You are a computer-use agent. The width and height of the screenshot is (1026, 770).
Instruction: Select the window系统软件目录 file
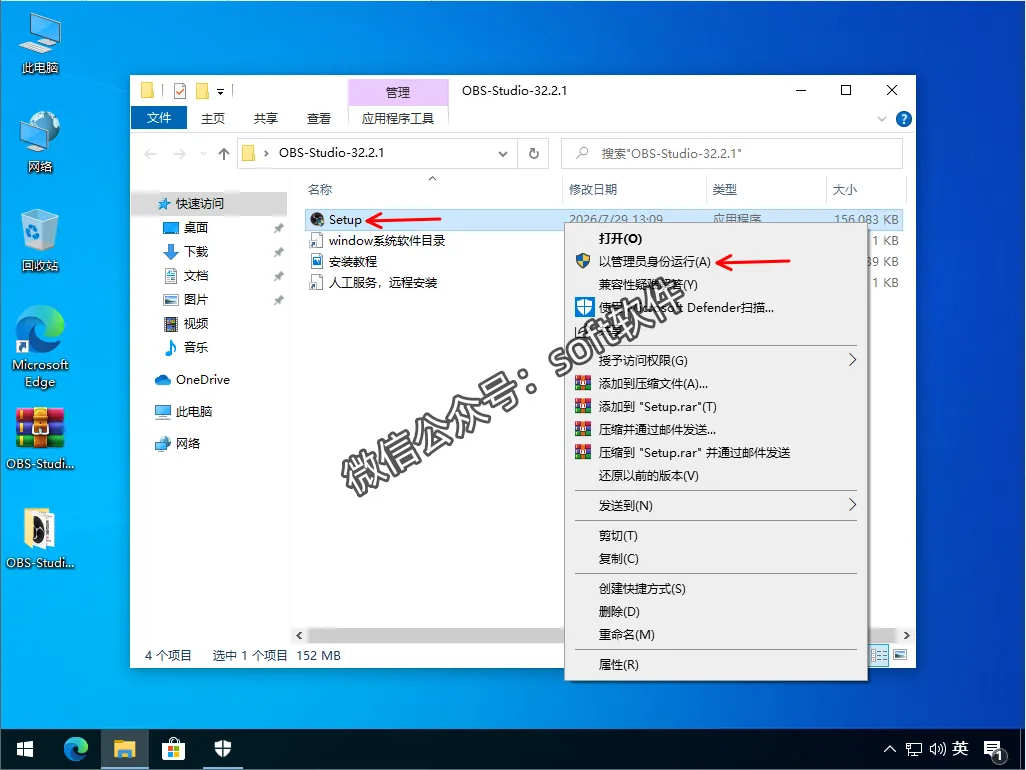tap(386, 241)
